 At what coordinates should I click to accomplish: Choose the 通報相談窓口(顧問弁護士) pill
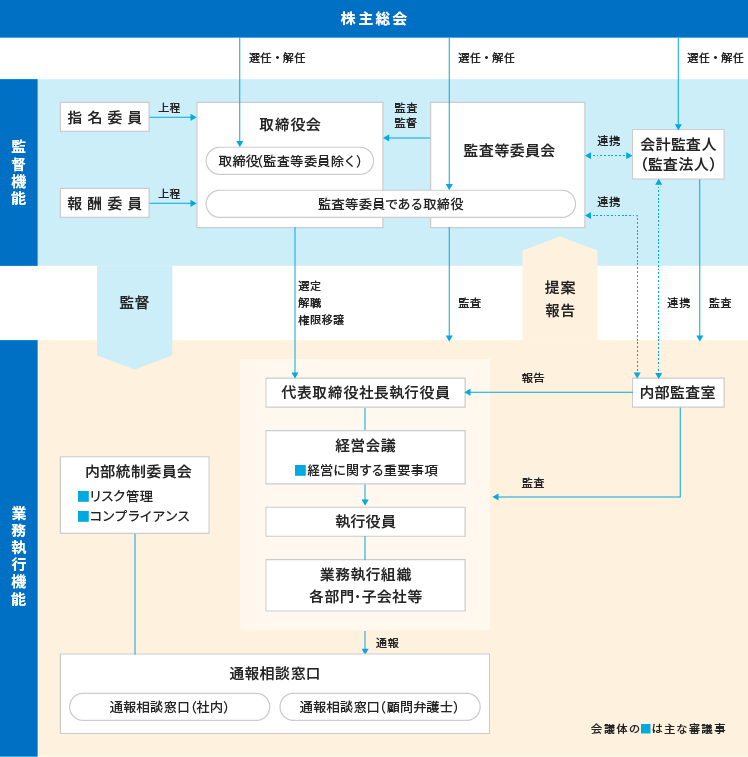point(380,707)
